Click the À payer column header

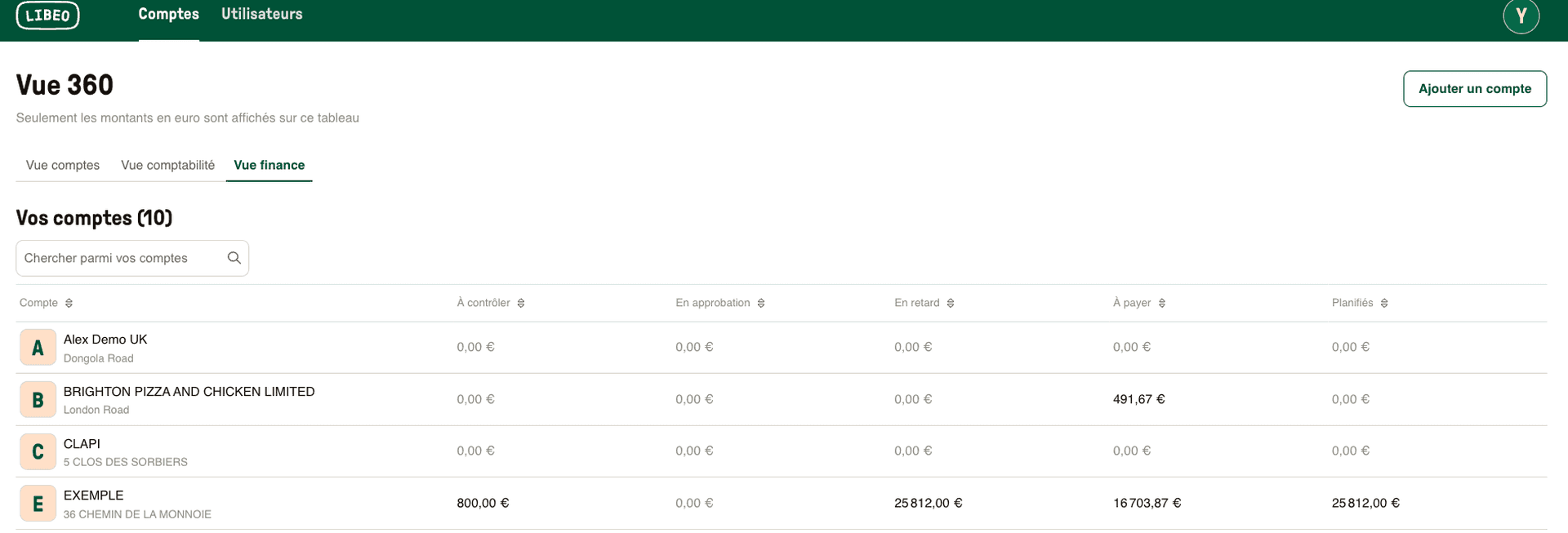[1132, 303]
